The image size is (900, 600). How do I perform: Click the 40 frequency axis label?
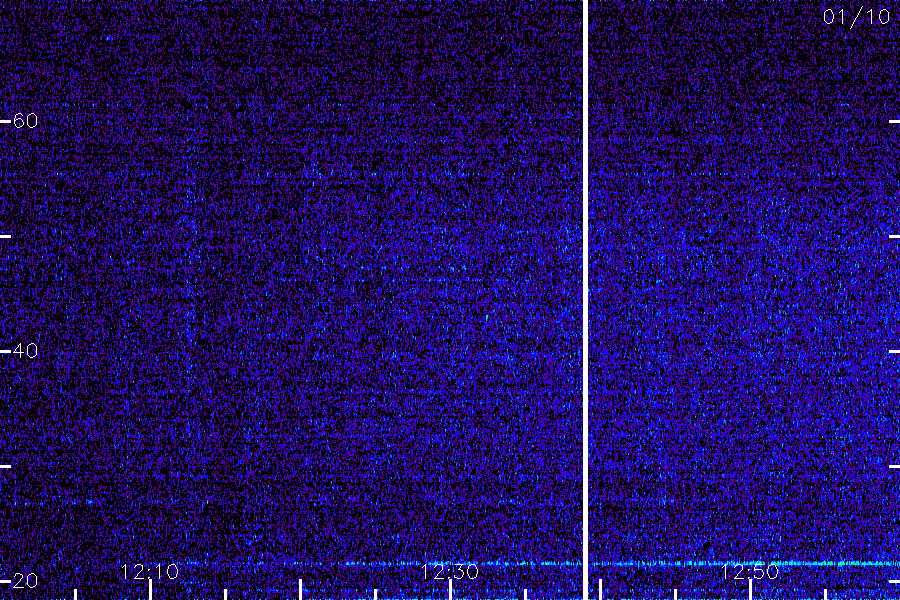25,351
